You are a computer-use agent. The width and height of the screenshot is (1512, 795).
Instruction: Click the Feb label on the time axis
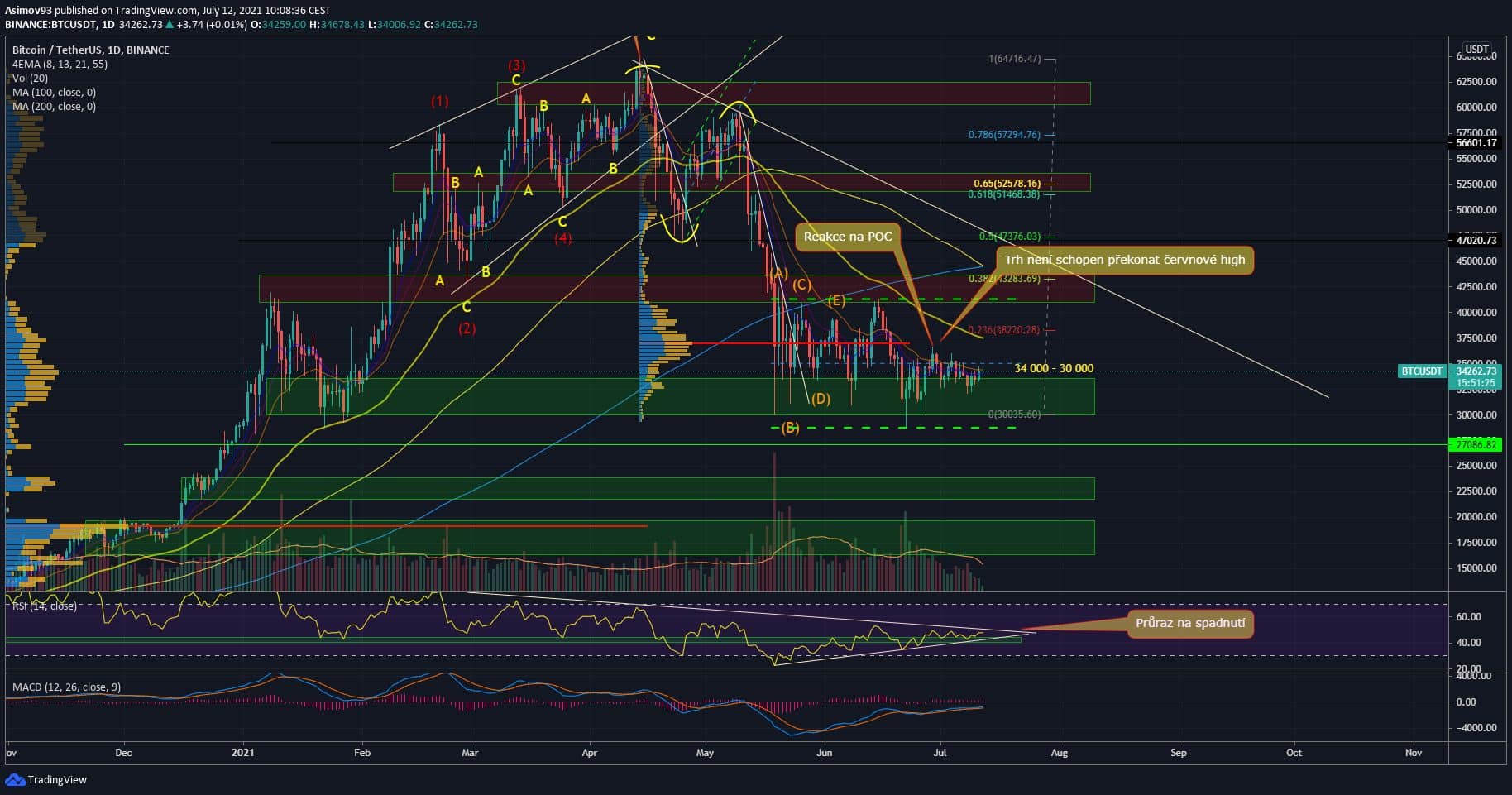[361, 753]
